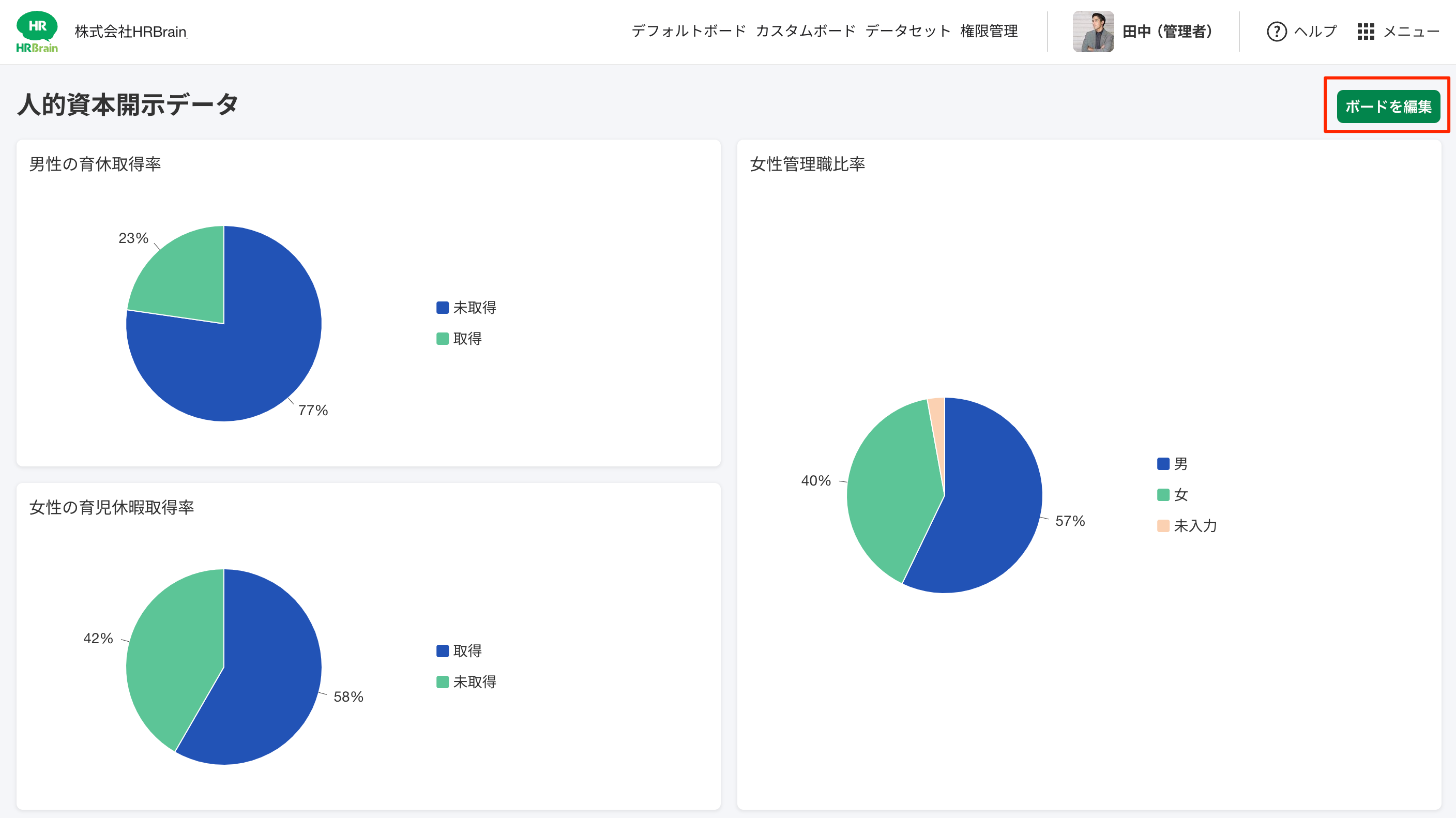This screenshot has height=818, width=1456.
Task: Click ボードを編集 button
Action: tap(1388, 107)
